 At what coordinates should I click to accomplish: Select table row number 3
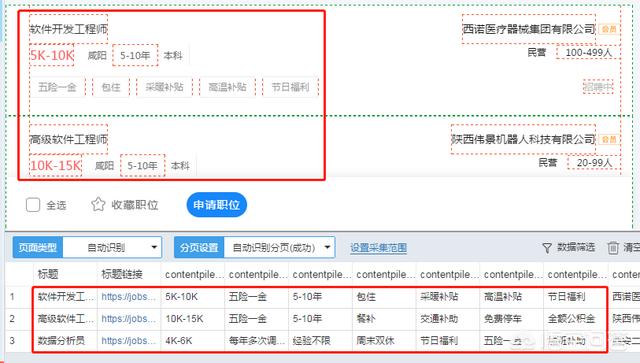tap(12, 341)
